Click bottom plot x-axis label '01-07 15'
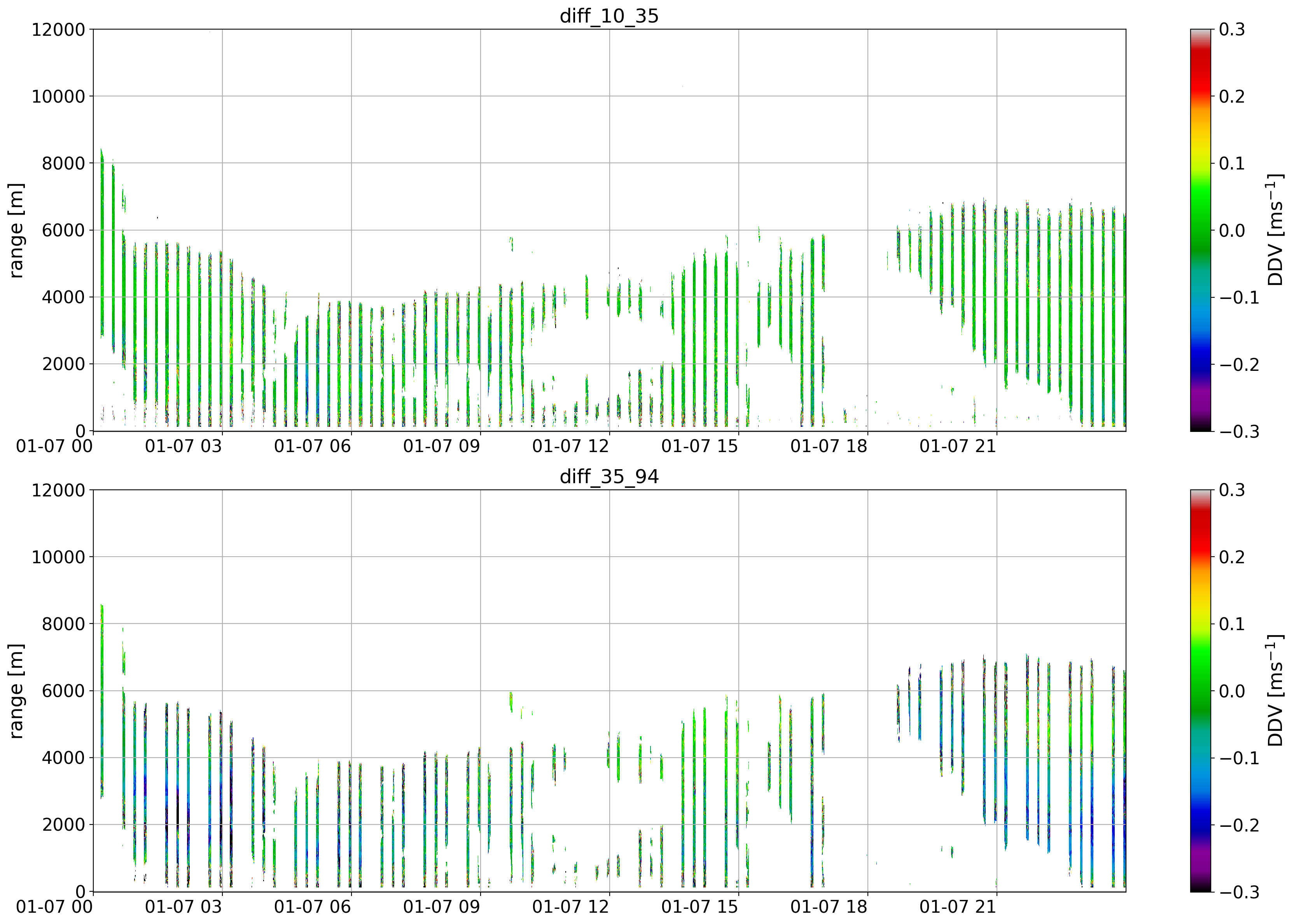This screenshot has width=1294, height=924. (700, 907)
